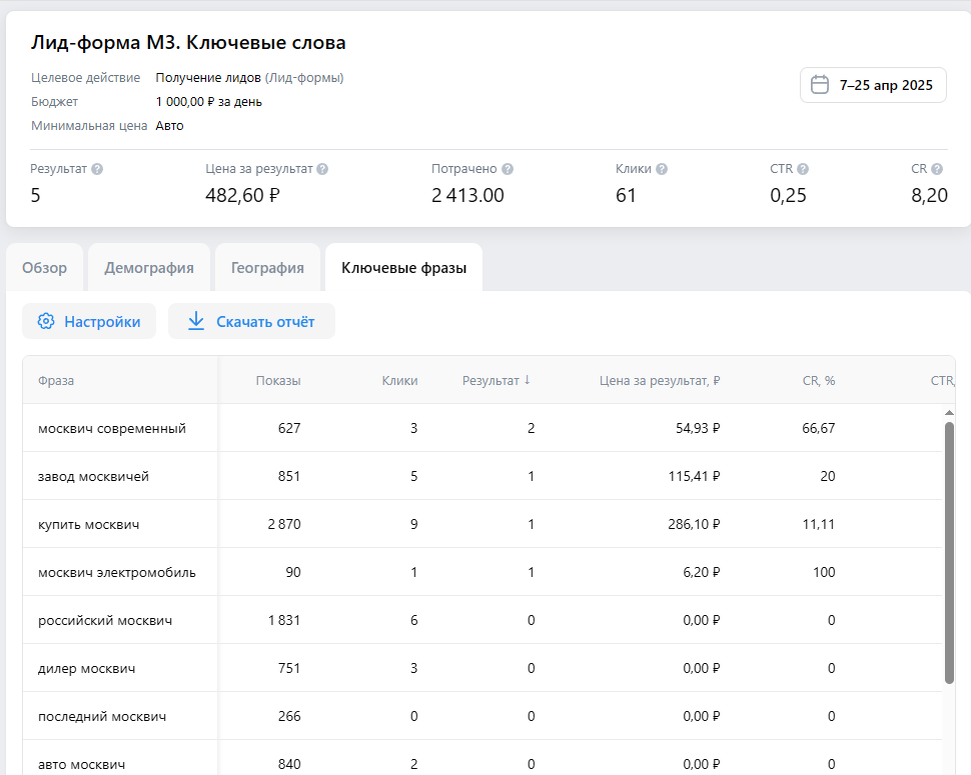This screenshot has height=775, width=971.
Task: Select phrase авто москвич
Action: tap(82, 764)
